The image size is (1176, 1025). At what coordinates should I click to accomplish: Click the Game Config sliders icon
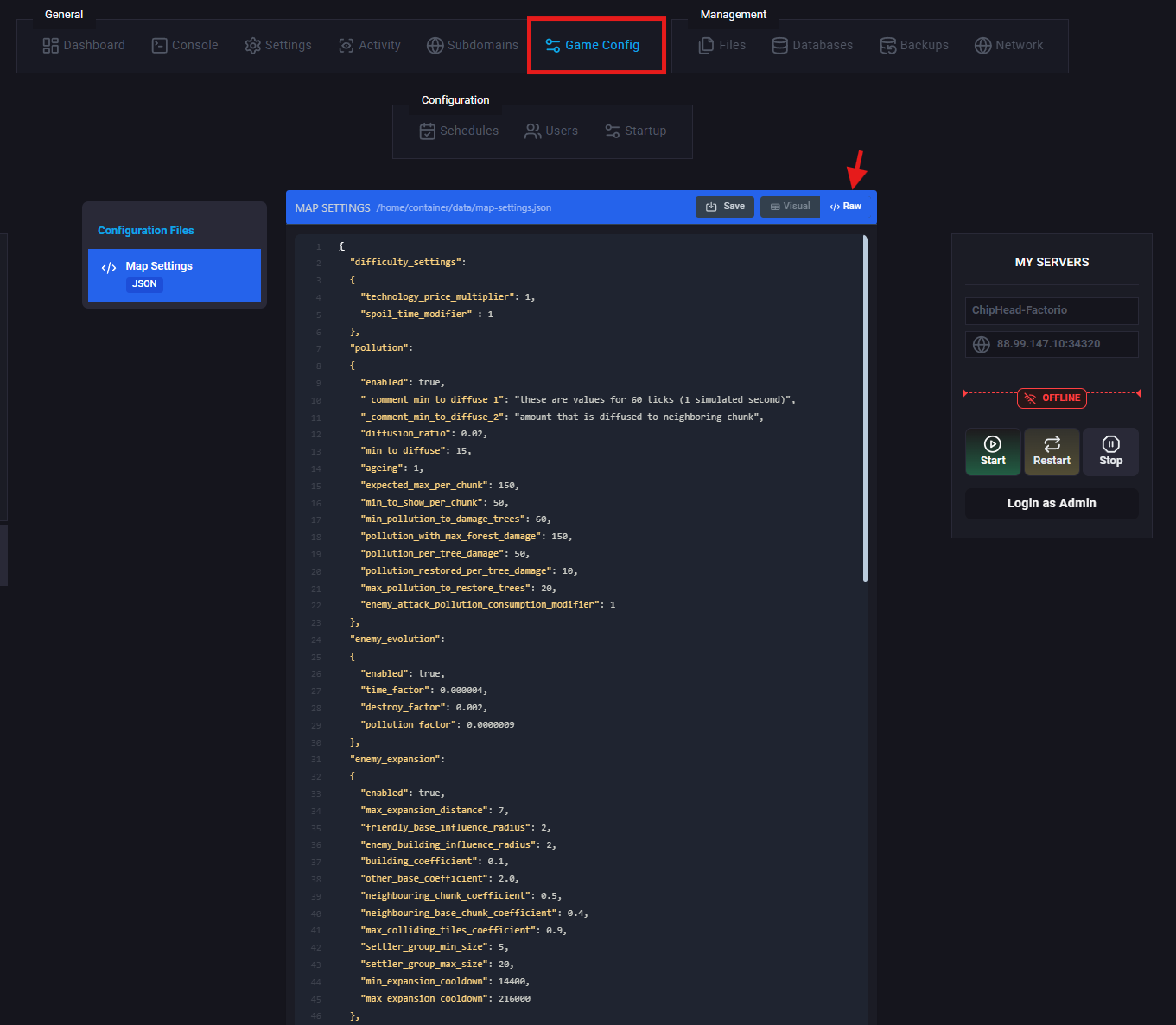point(553,45)
